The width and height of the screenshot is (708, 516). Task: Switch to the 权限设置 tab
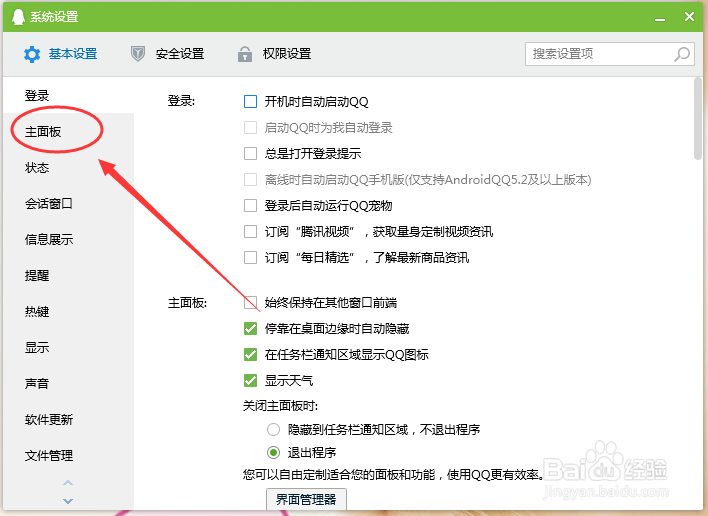[x=275, y=54]
